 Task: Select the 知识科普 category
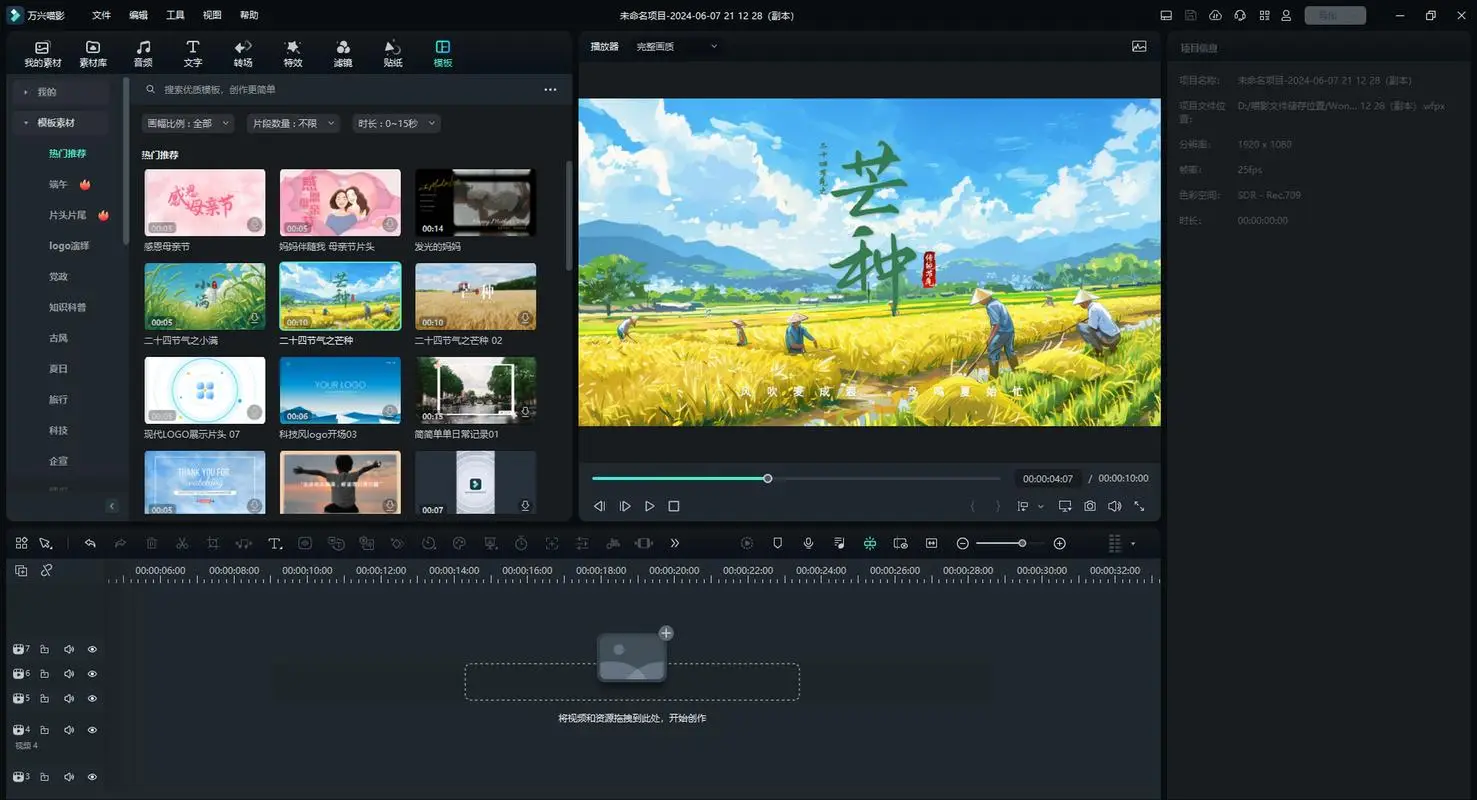(67, 307)
